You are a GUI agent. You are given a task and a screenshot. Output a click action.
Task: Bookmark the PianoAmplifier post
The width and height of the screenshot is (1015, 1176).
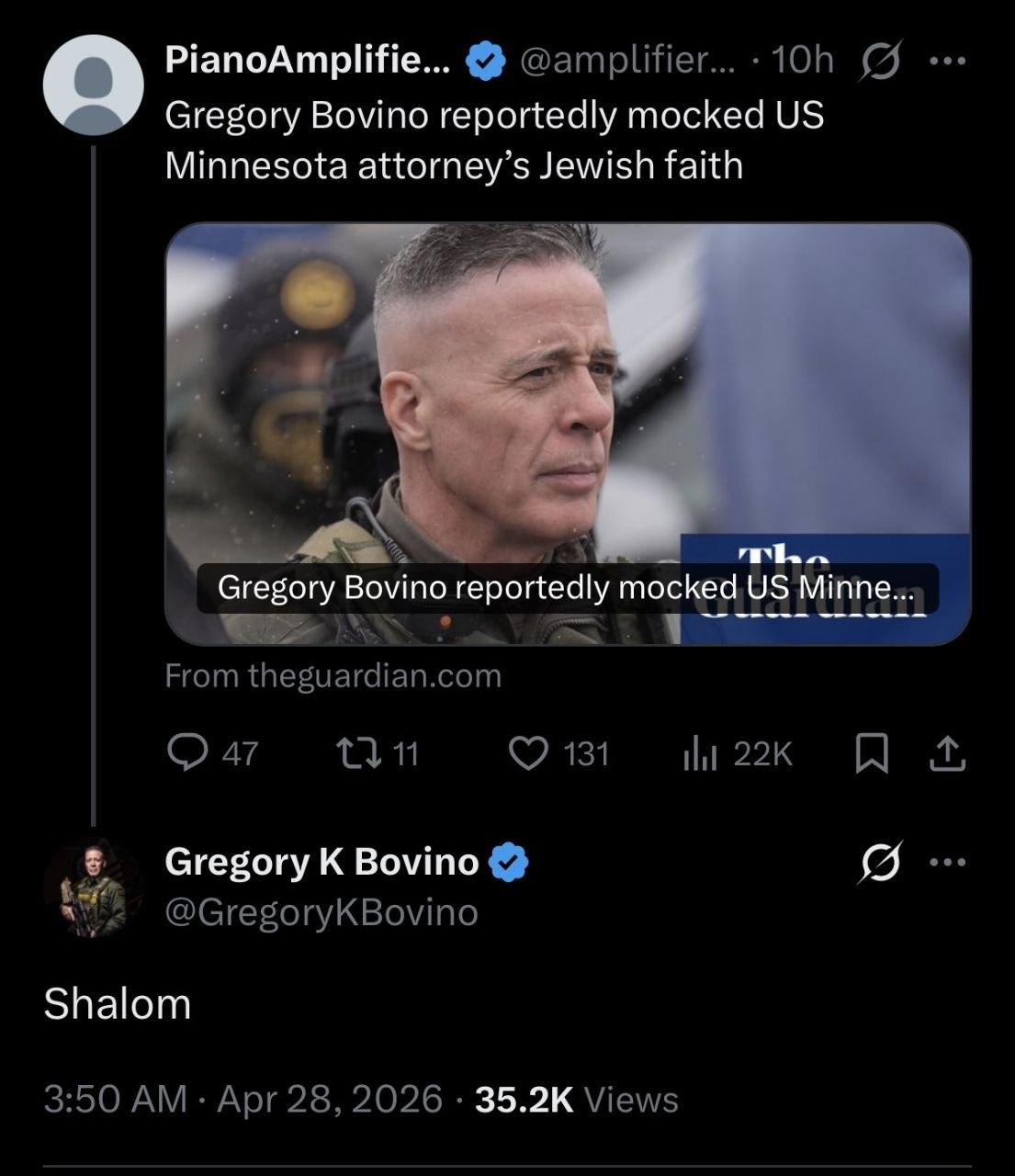[x=871, y=753]
